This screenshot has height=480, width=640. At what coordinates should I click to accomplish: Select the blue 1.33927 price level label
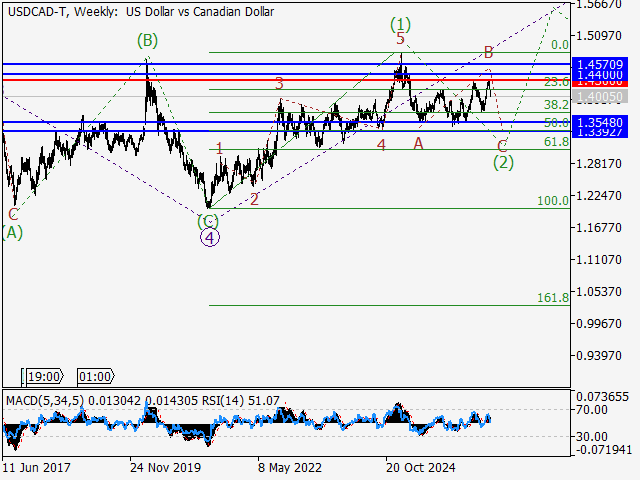pos(600,133)
